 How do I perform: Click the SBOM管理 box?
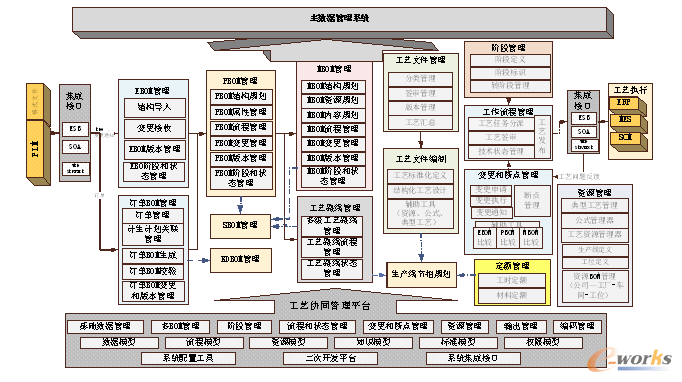[x=240, y=226]
